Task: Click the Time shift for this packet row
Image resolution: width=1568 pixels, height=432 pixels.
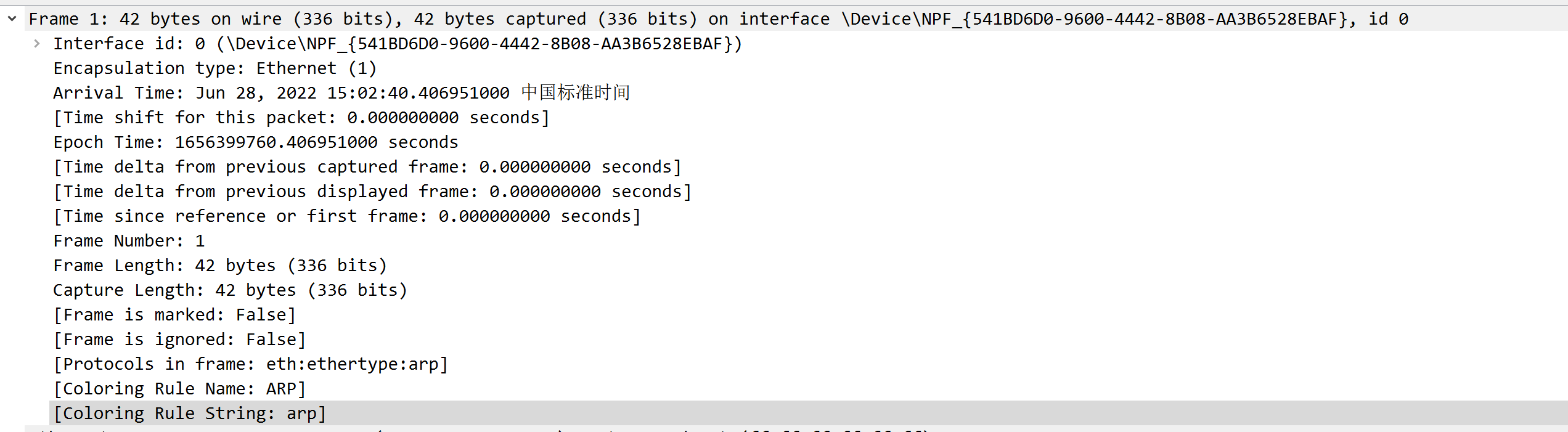Action: tap(300, 117)
